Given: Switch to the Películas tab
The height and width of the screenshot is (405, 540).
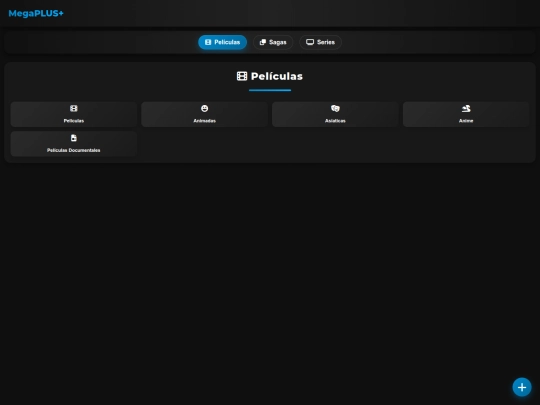Looking at the screenshot, I should (222, 42).
